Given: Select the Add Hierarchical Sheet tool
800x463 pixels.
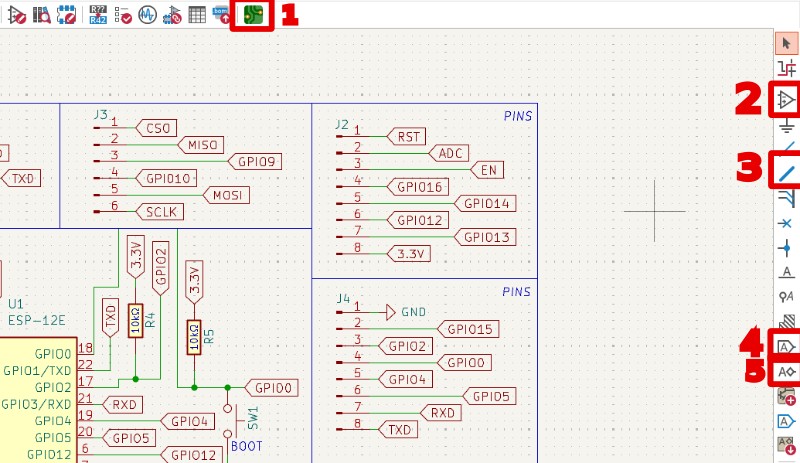Looking at the screenshot, I should [786, 397].
